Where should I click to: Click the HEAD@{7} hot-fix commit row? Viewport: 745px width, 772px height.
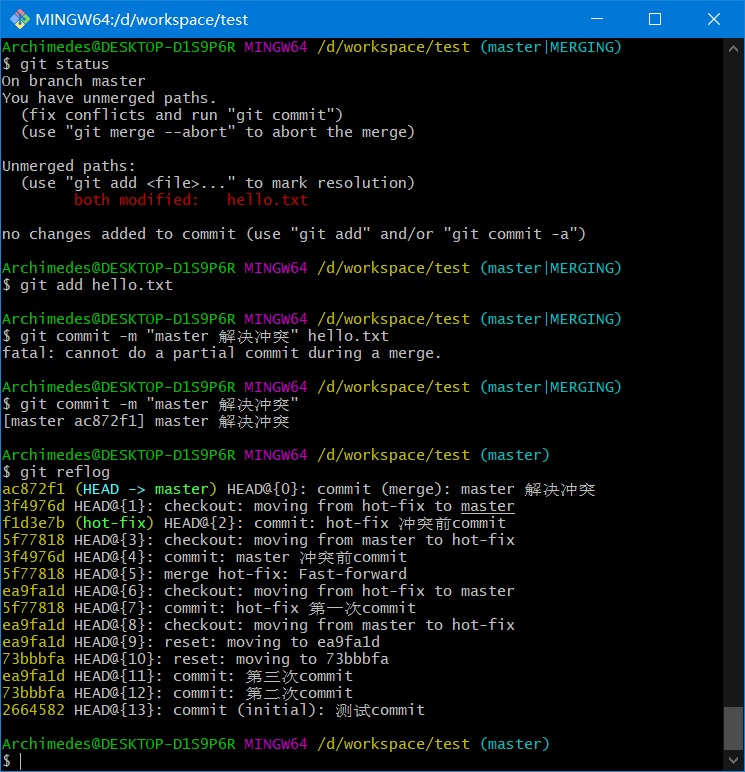(209, 608)
